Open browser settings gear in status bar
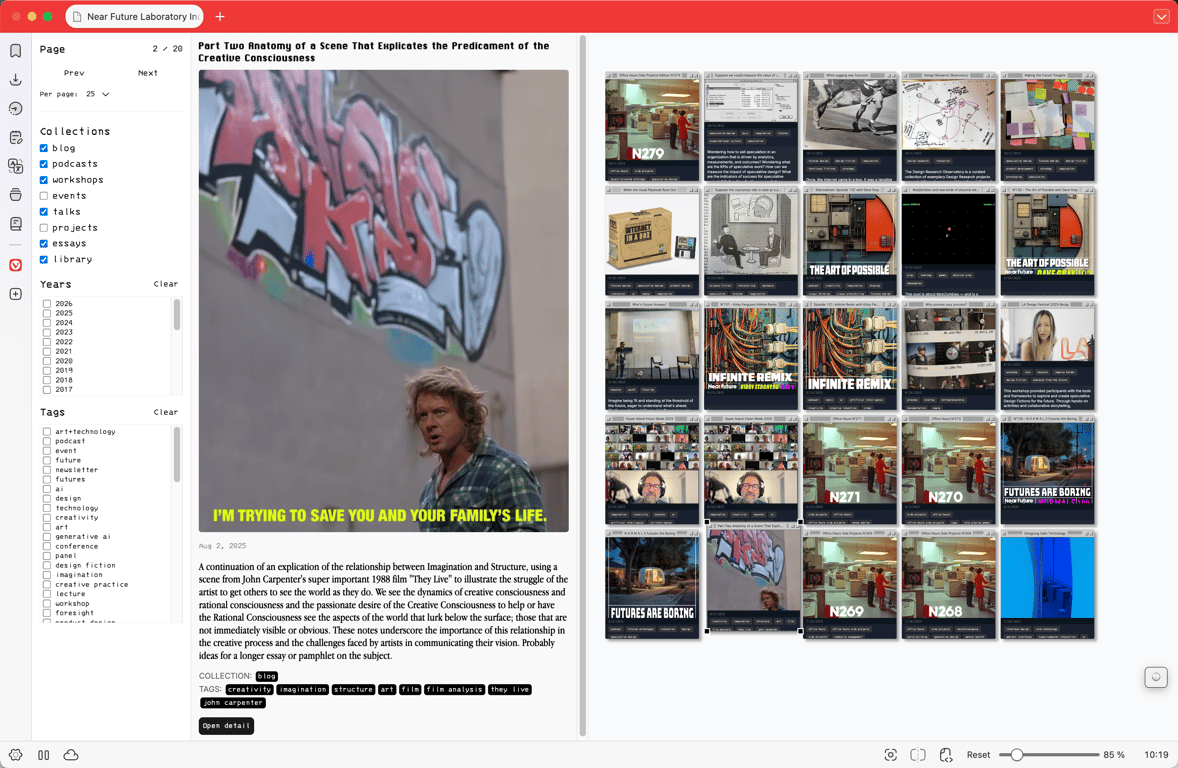Image resolution: width=1178 pixels, height=768 pixels. [x=15, y=754]
